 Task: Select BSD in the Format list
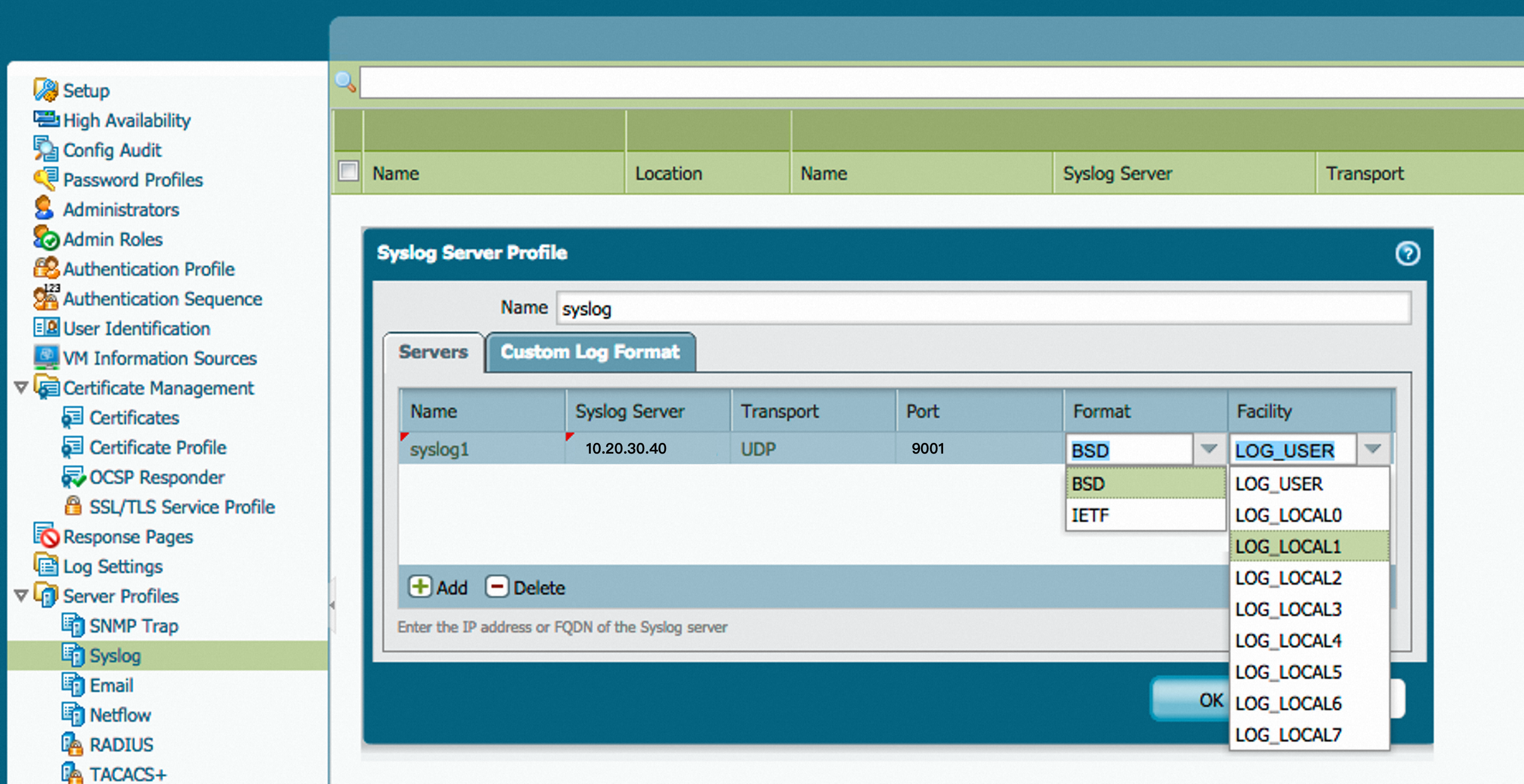[x=1146, y=484]
